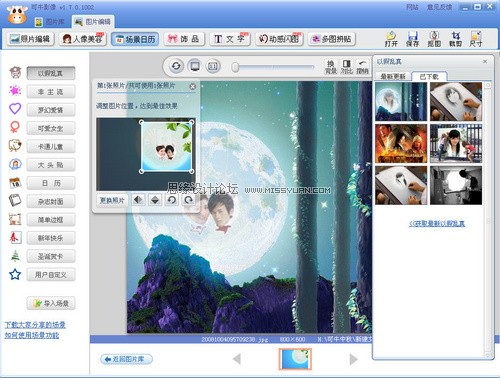This screenshot has width=500, height=378.
Task: Open the 动感闪图 animated flash module
Action: (x=279, y=39)
